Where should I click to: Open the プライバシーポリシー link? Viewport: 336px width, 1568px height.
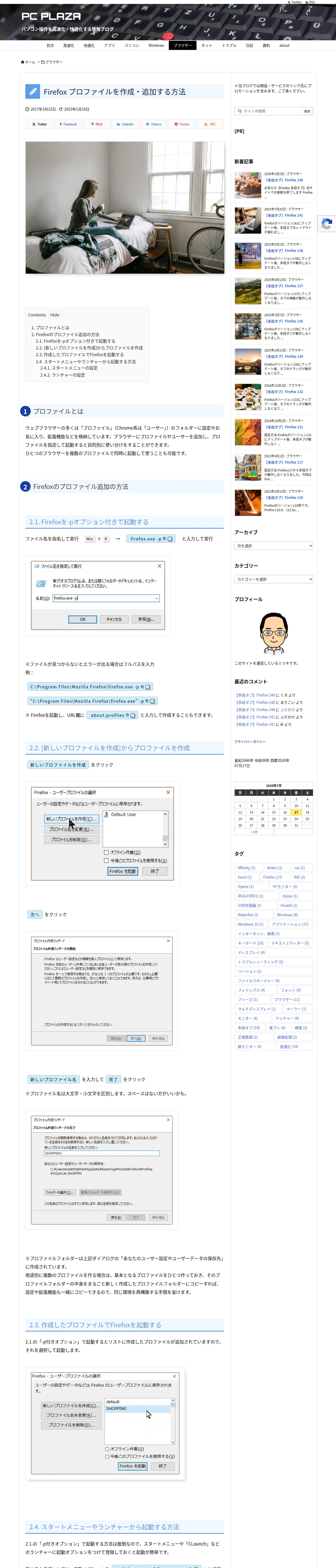pos(250,742)
